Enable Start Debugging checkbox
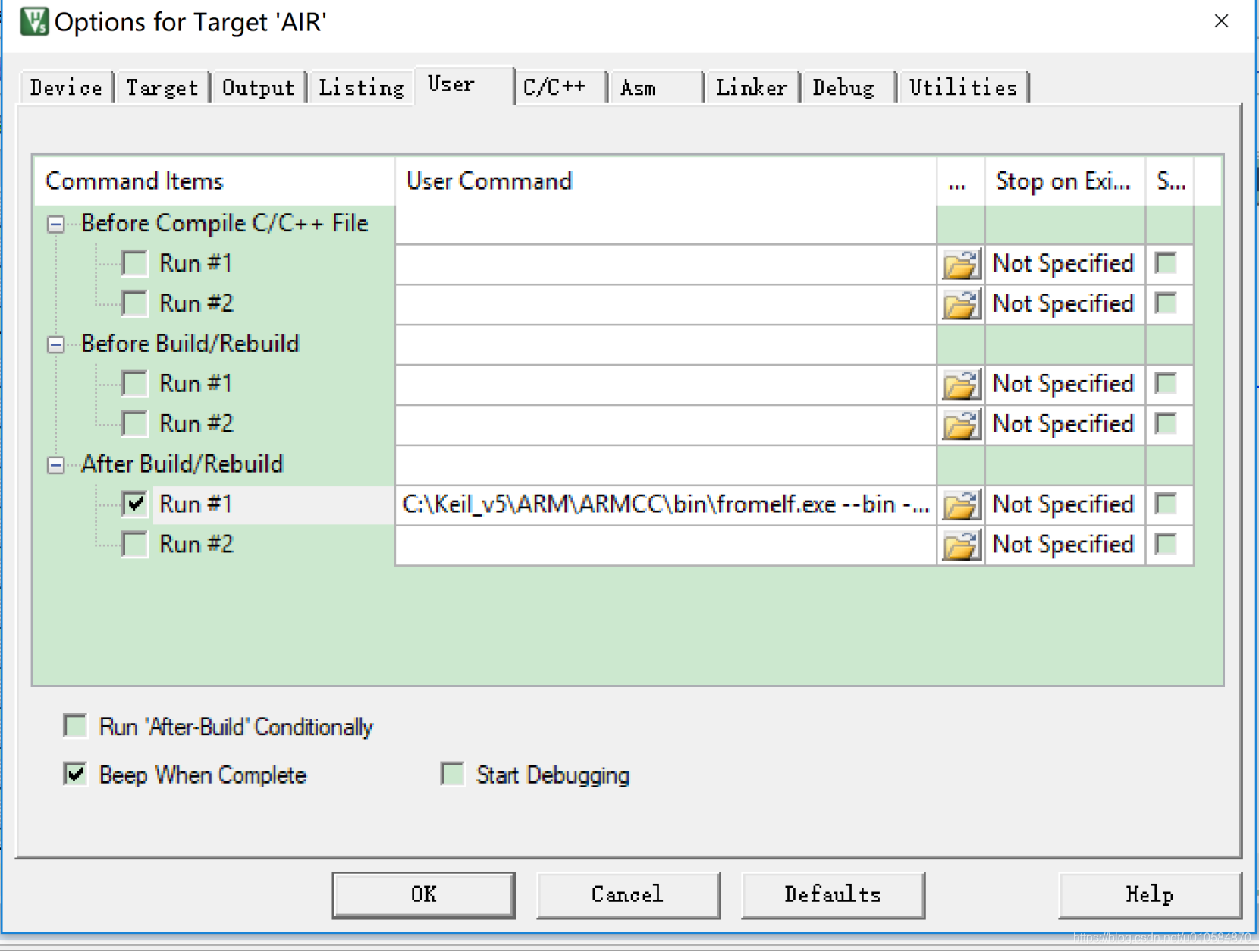 pos(453,774)
